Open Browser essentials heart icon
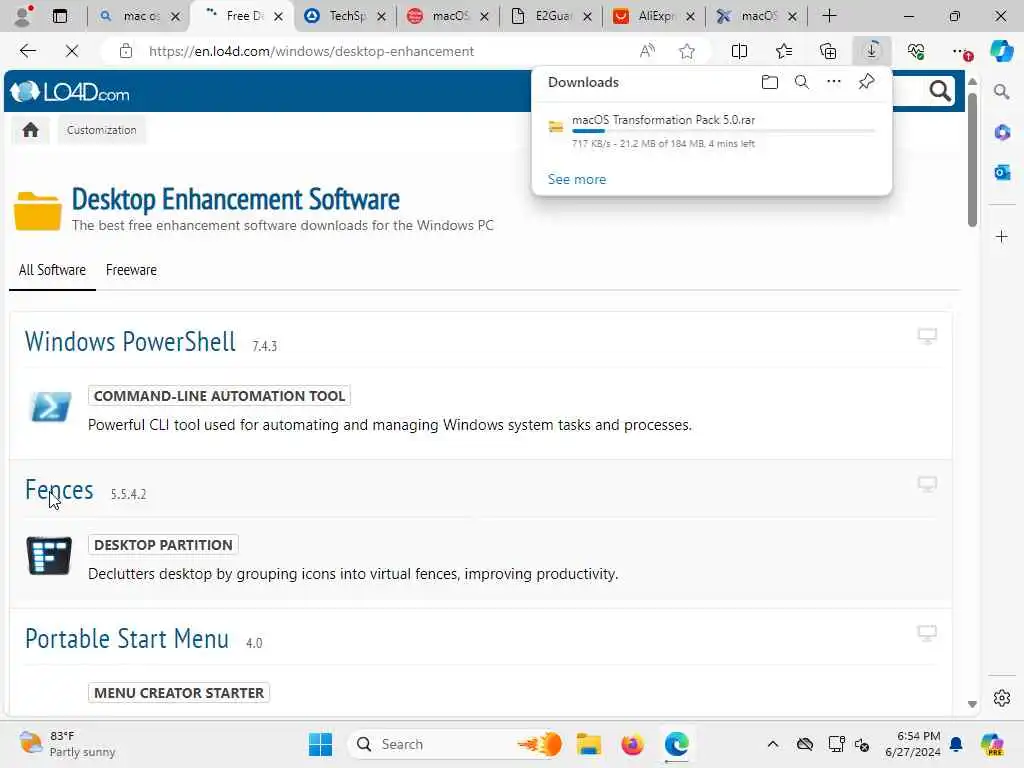This screenshot has height=768, width=1024. (916, 51)
